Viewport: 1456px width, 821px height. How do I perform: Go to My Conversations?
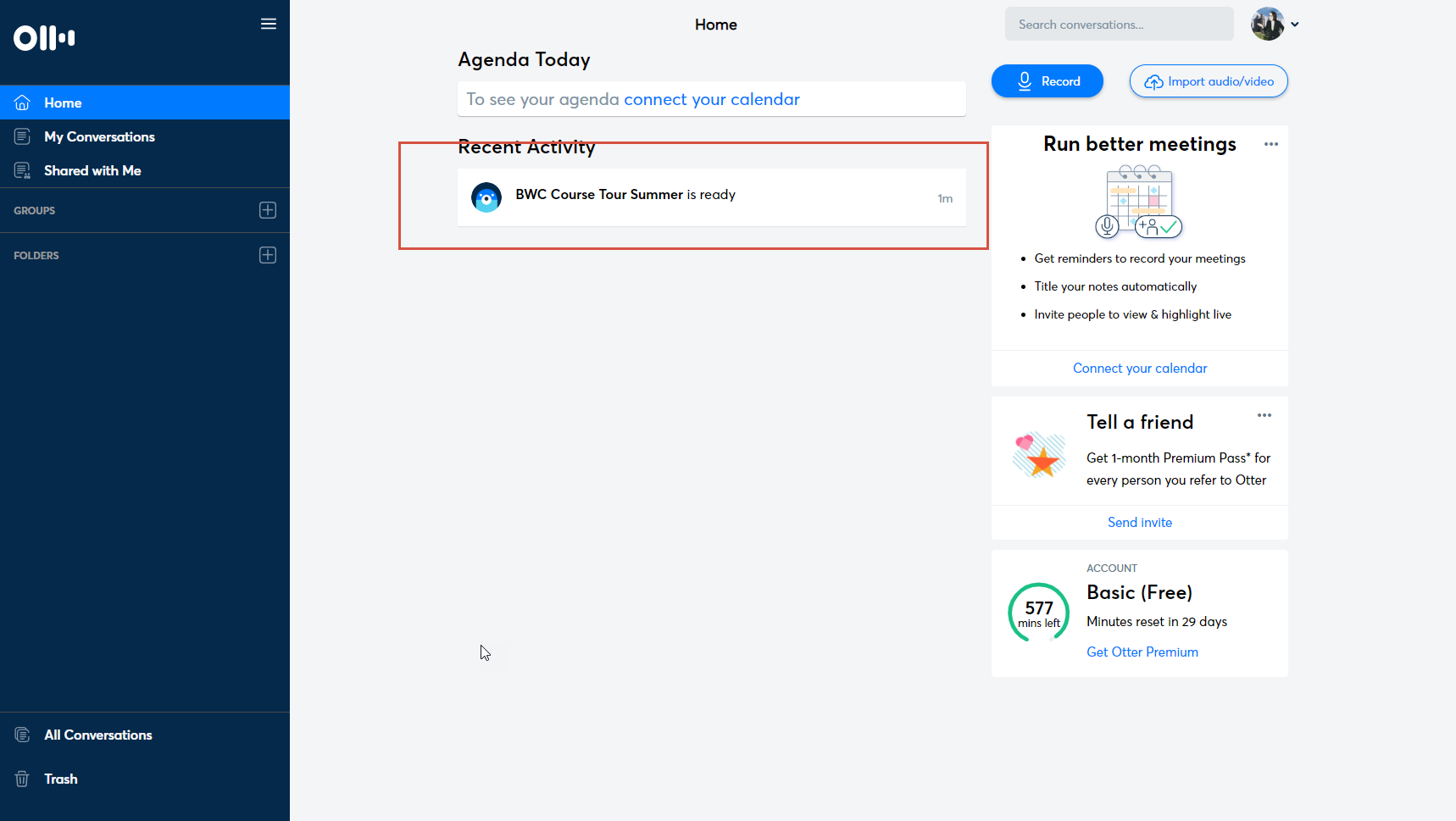coord(99,136)
